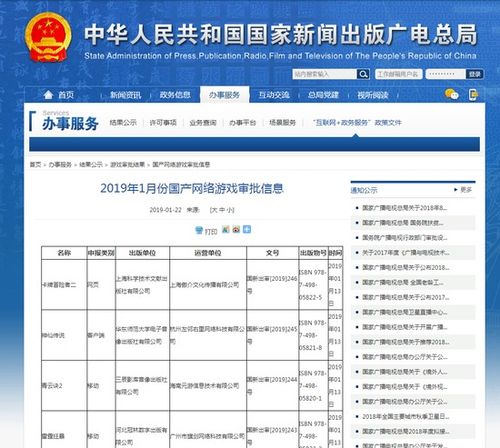This screenshot has width=500, height=448.
Task: Click 更多 in the notice panel
Action: pos(466,190)
